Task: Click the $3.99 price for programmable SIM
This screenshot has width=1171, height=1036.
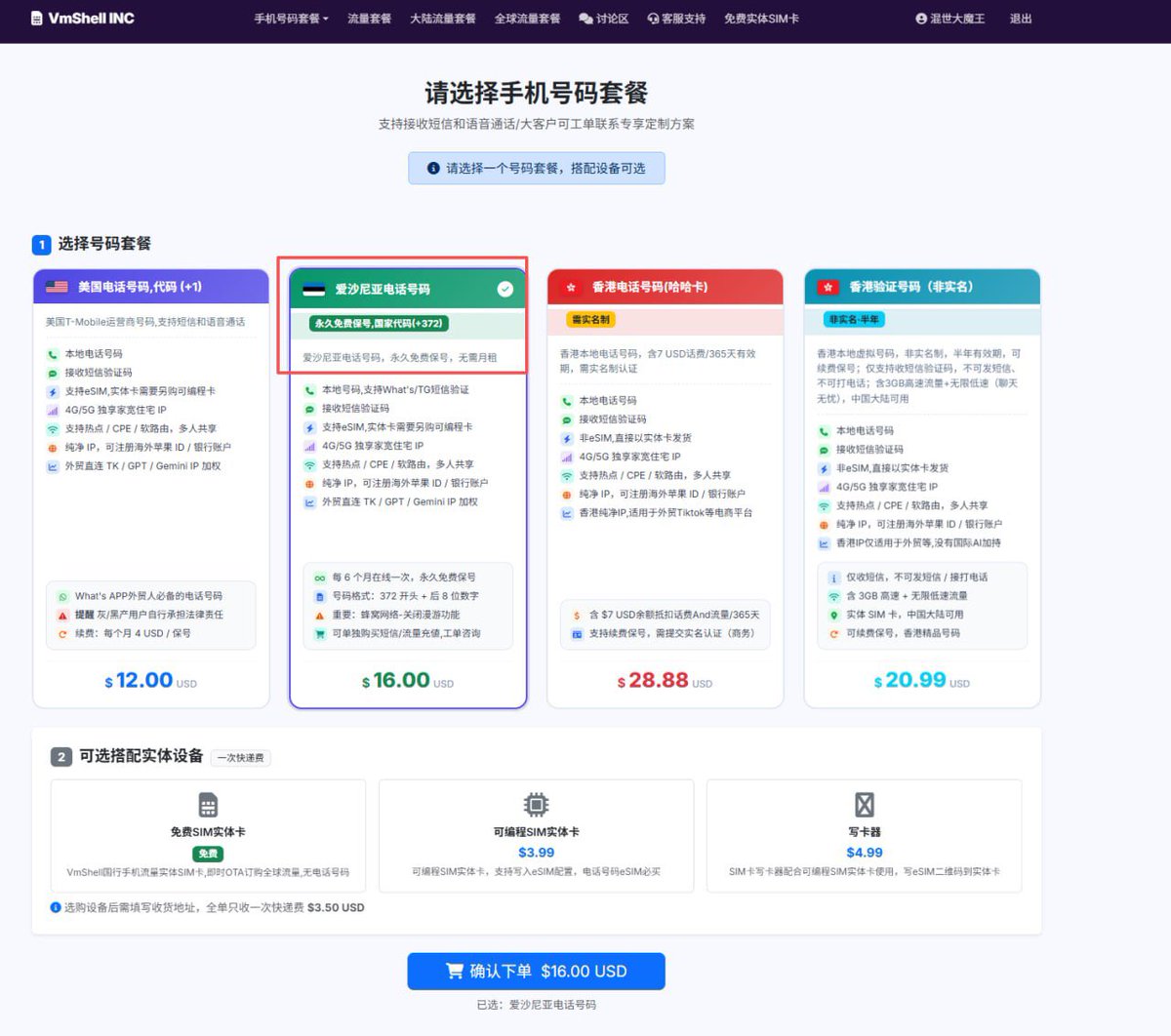Action: (x=536, y=853)
